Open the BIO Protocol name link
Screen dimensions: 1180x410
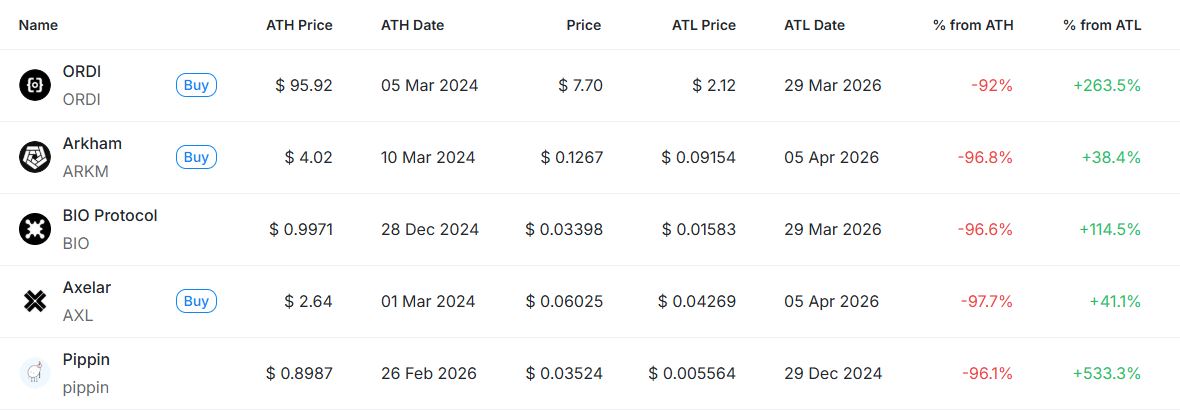(x=110, y=216)
